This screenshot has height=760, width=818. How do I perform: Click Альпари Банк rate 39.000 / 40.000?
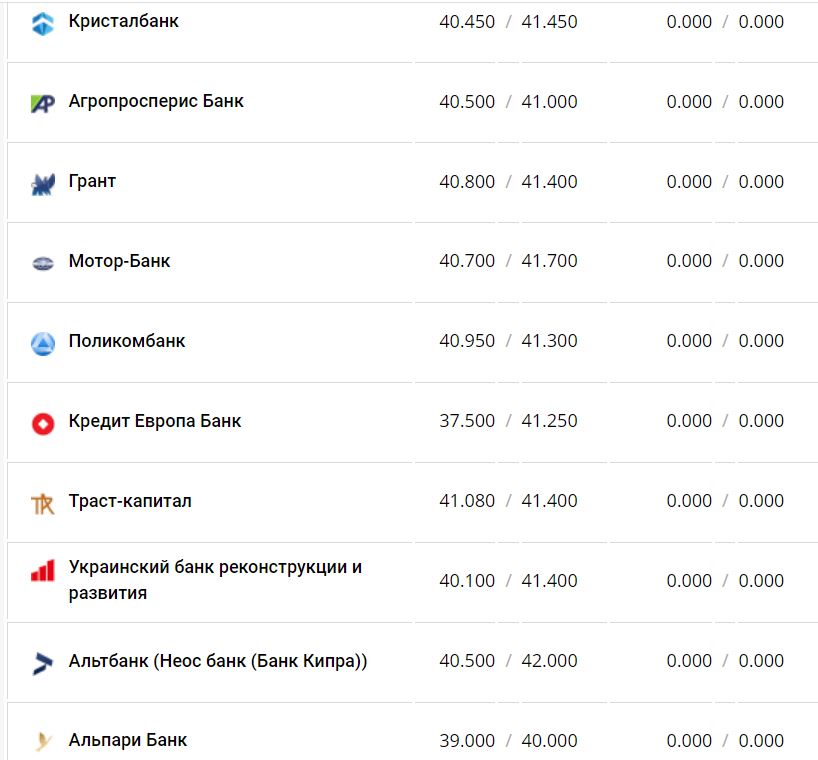[x=508, y=741]
